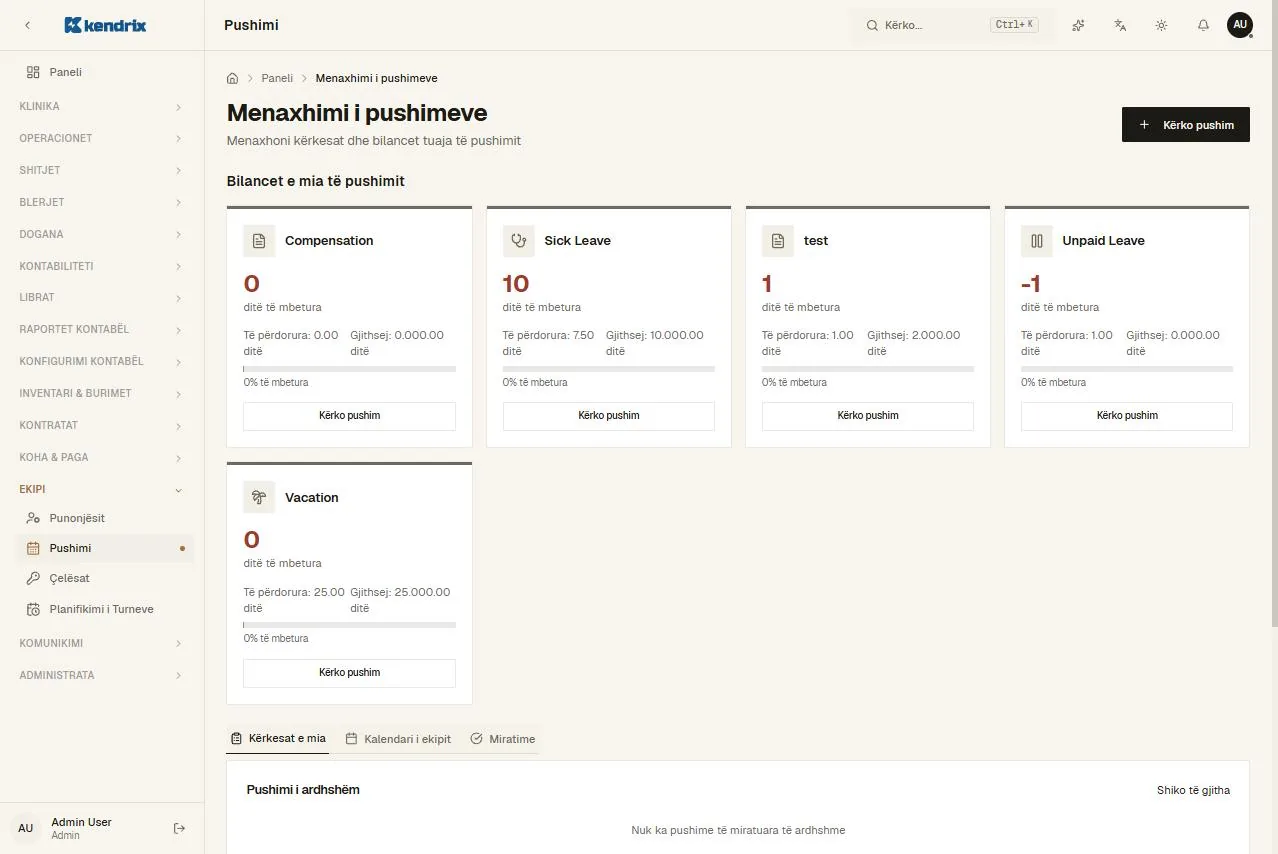Switch to Kalendari i ekipit tab
This screenshot has height=854, width=1278.
point(398,739)
